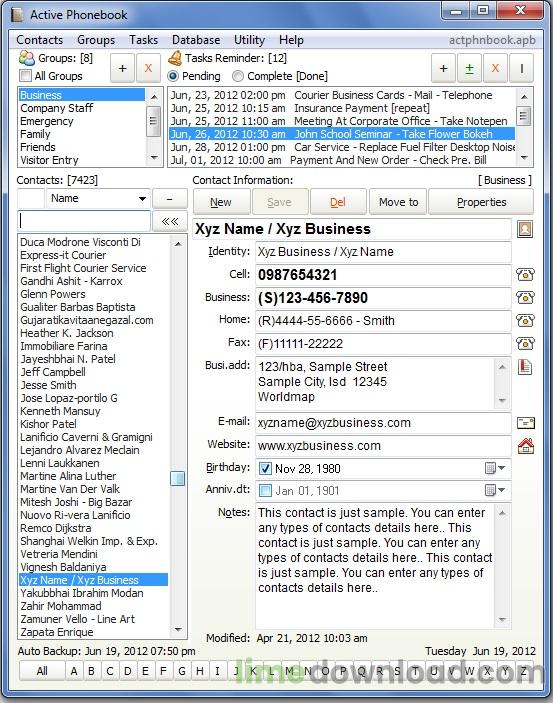Click the Active Phonebook title icon
Screen dimensions: 553x703
(x=17, y=15)
